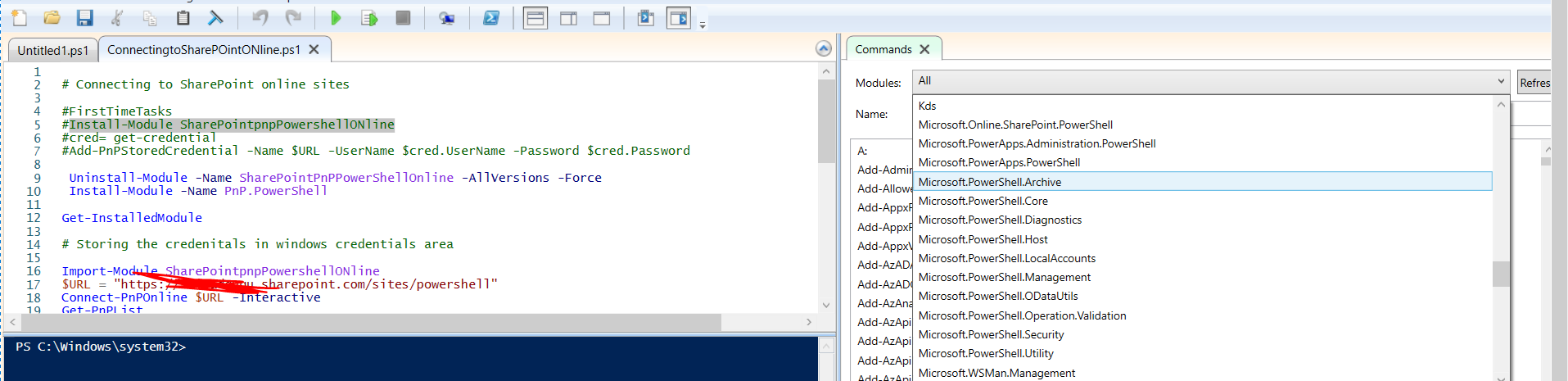The height and width of the screenshot is (381, 1568).
Task: Pick Microsoft.PowerShell.Security in the list
Action: tap(1202, 334)
